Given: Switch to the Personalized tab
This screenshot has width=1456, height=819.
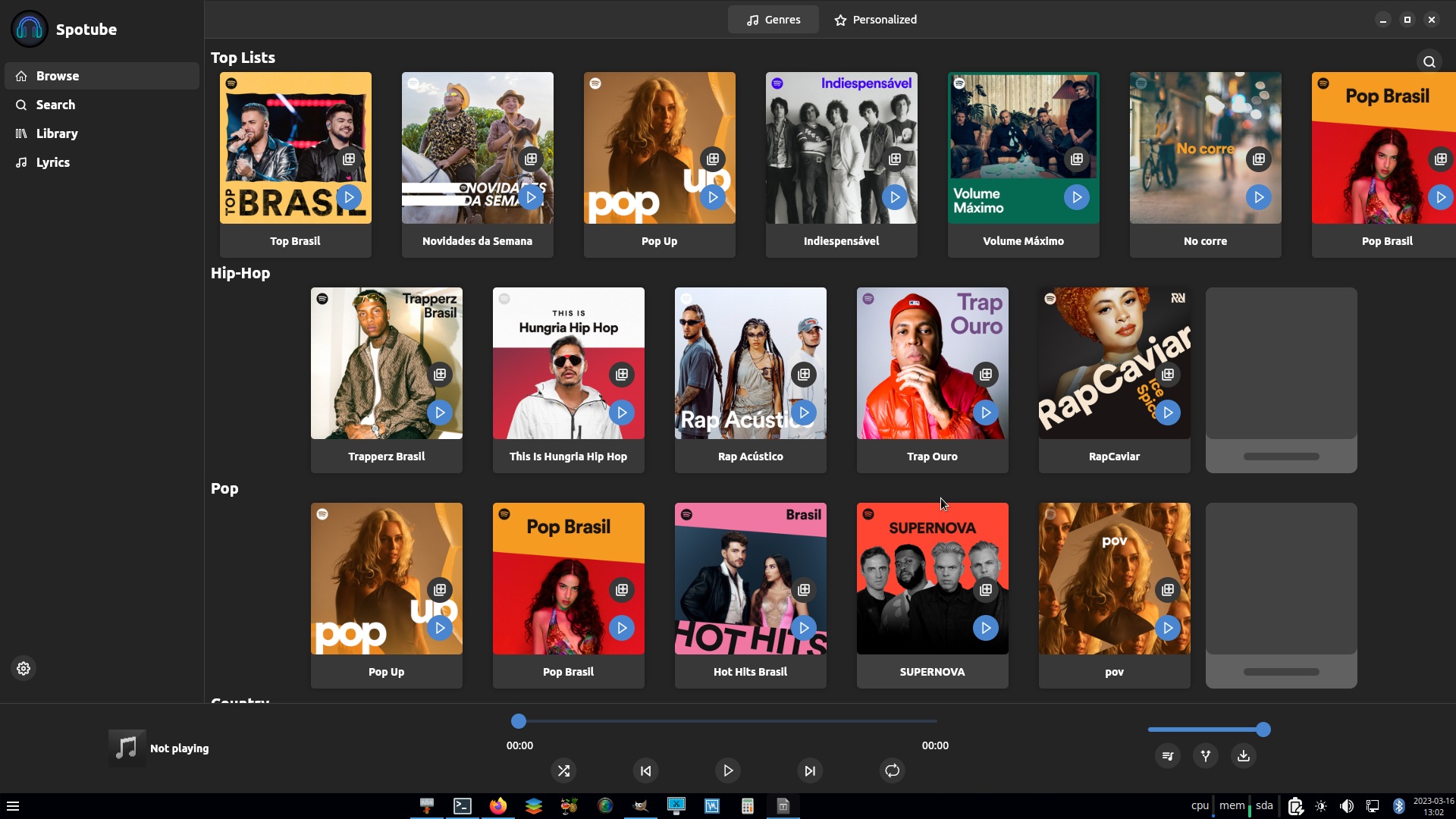Looking at the screenshot, I should pyautogui.click(x=875, y=20).
